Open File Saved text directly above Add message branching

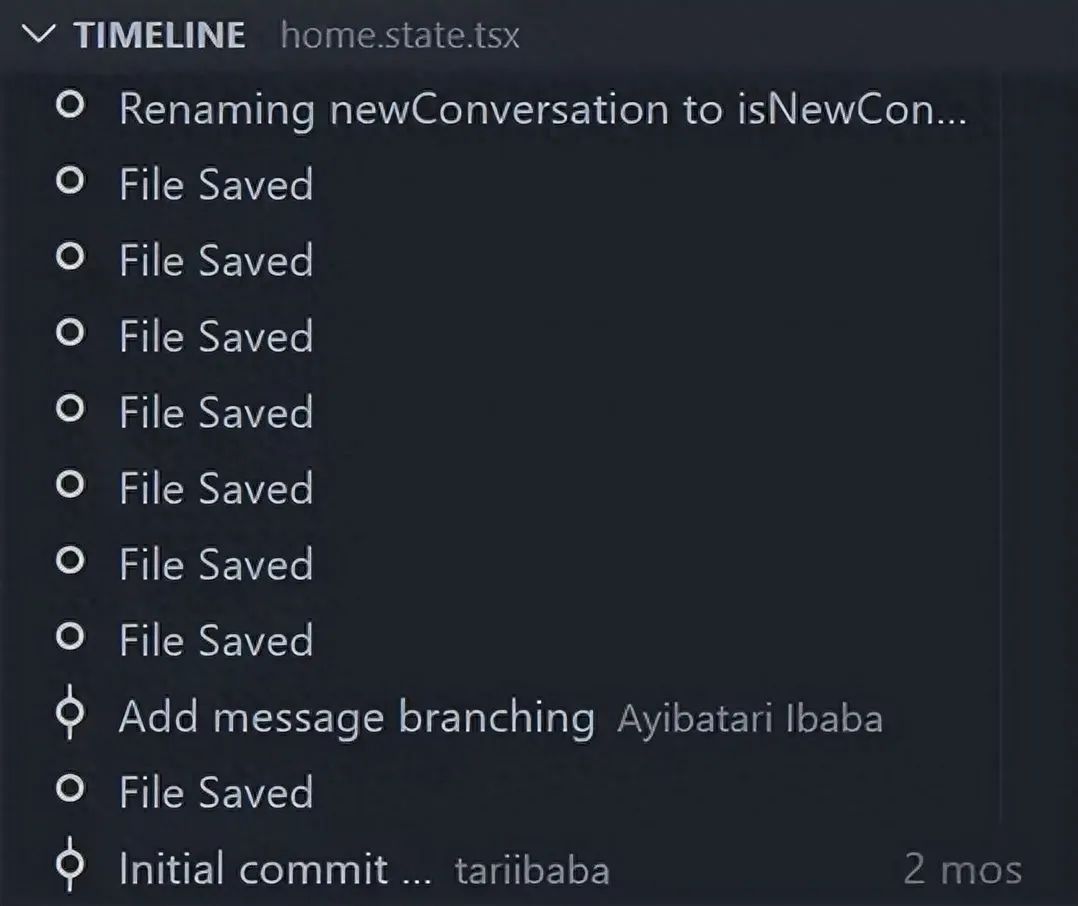[x=216, y=641]
